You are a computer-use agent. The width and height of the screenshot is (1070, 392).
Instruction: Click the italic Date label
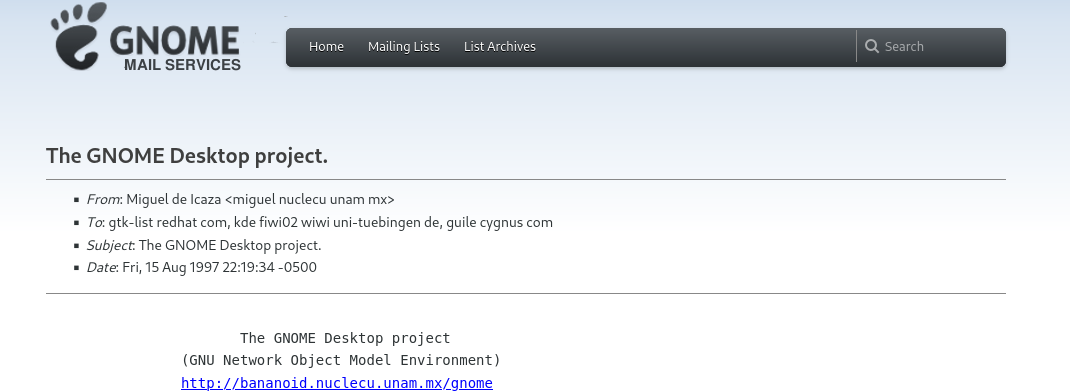pyautogui.click(x=101, y=267)
